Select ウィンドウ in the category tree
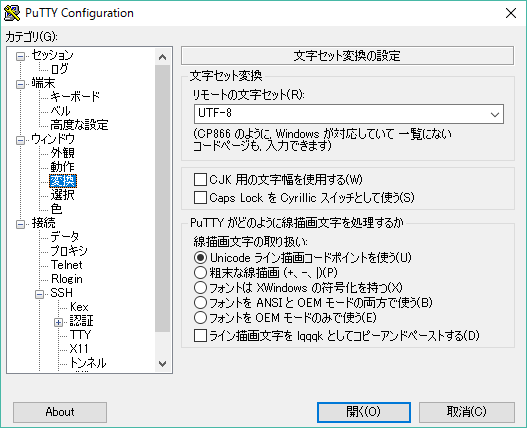 (53, 139)
